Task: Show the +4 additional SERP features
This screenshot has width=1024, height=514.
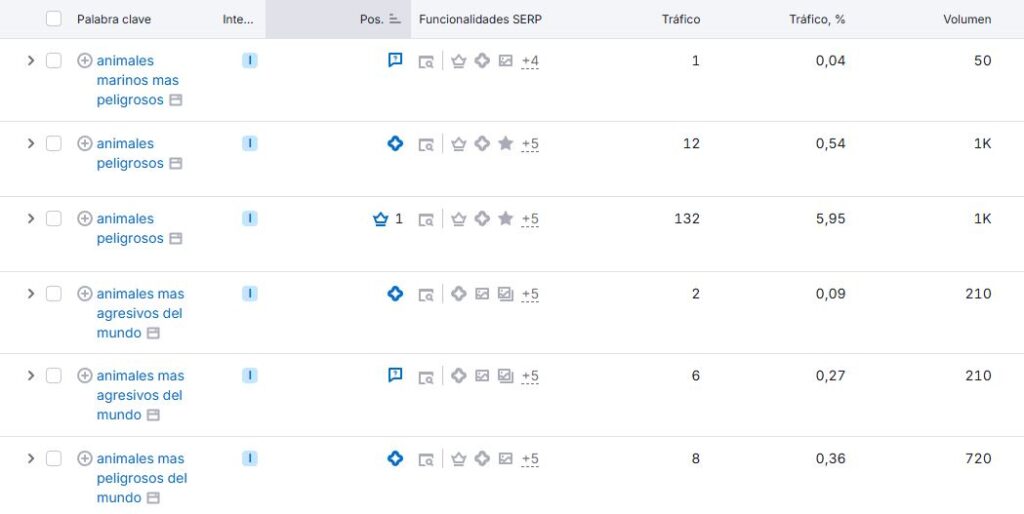Action: (x=530, y=61)
